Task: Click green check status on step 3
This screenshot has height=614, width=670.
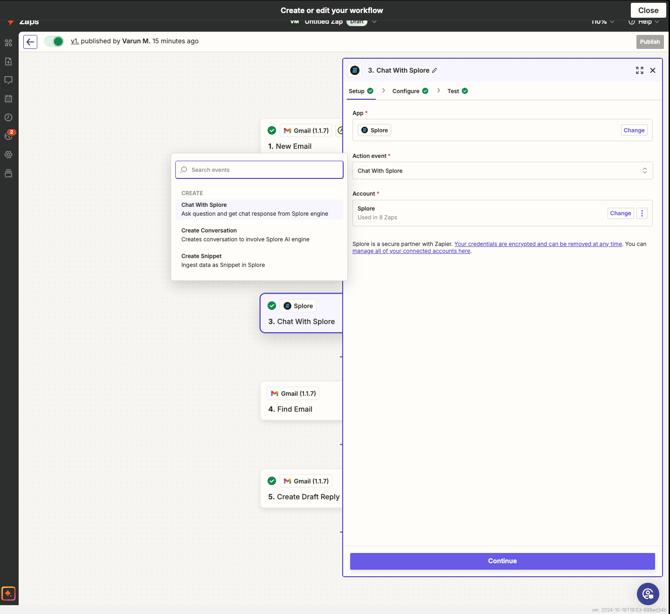Action: 272,306
